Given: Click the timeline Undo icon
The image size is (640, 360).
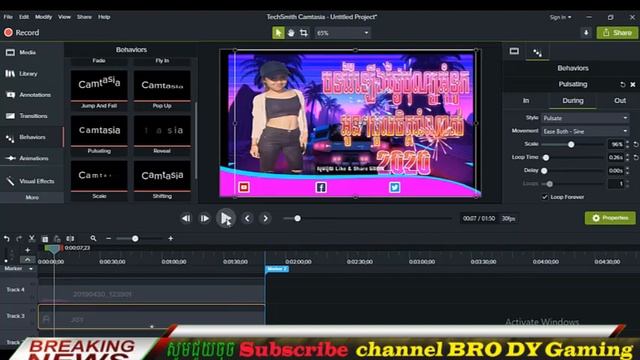Looking at the screenshot, I should [x=7, y=238].
